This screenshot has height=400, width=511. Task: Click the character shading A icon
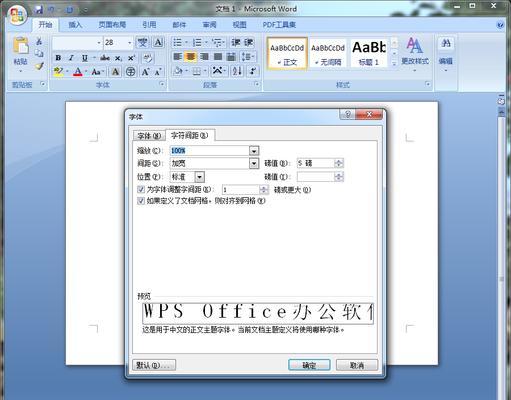[115, 72]
